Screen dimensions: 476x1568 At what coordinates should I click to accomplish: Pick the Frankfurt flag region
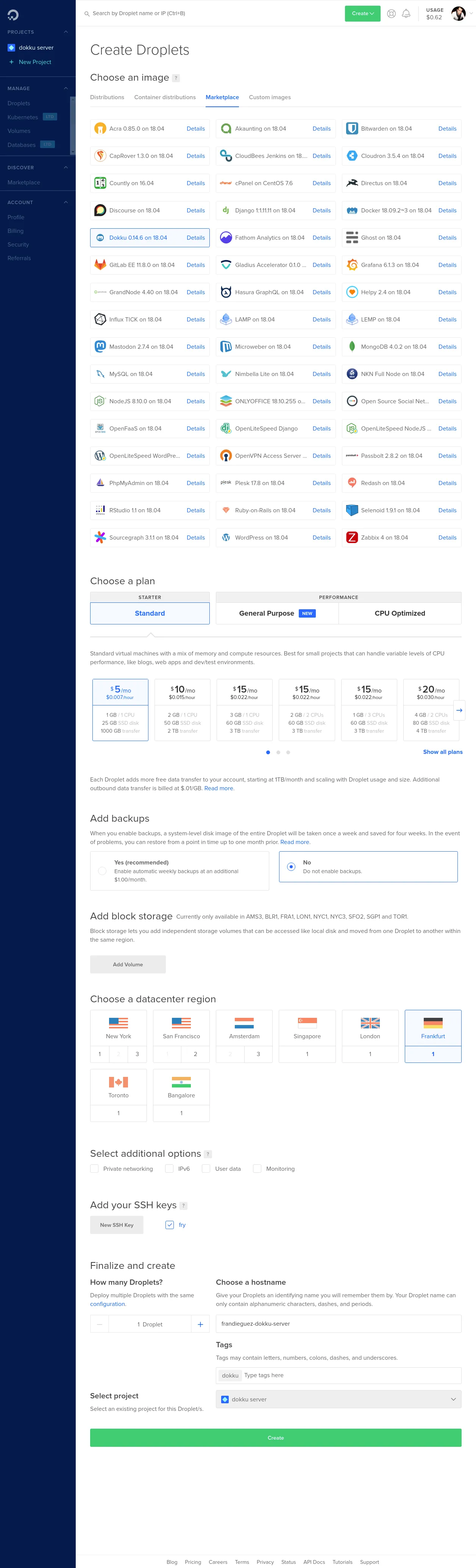pyautogui.click(x=433, y=1024)
